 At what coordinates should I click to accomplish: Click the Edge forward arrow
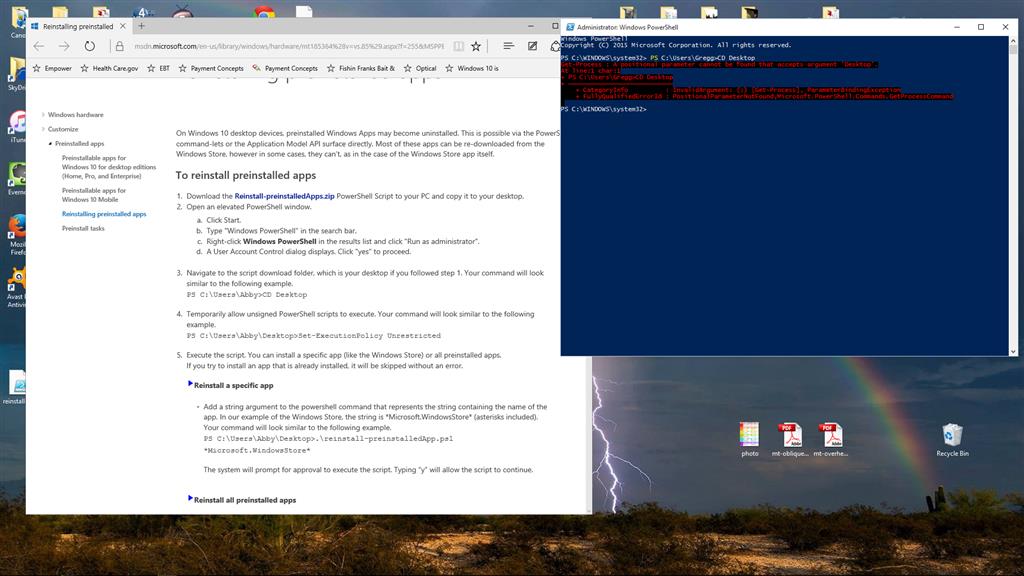64,46
